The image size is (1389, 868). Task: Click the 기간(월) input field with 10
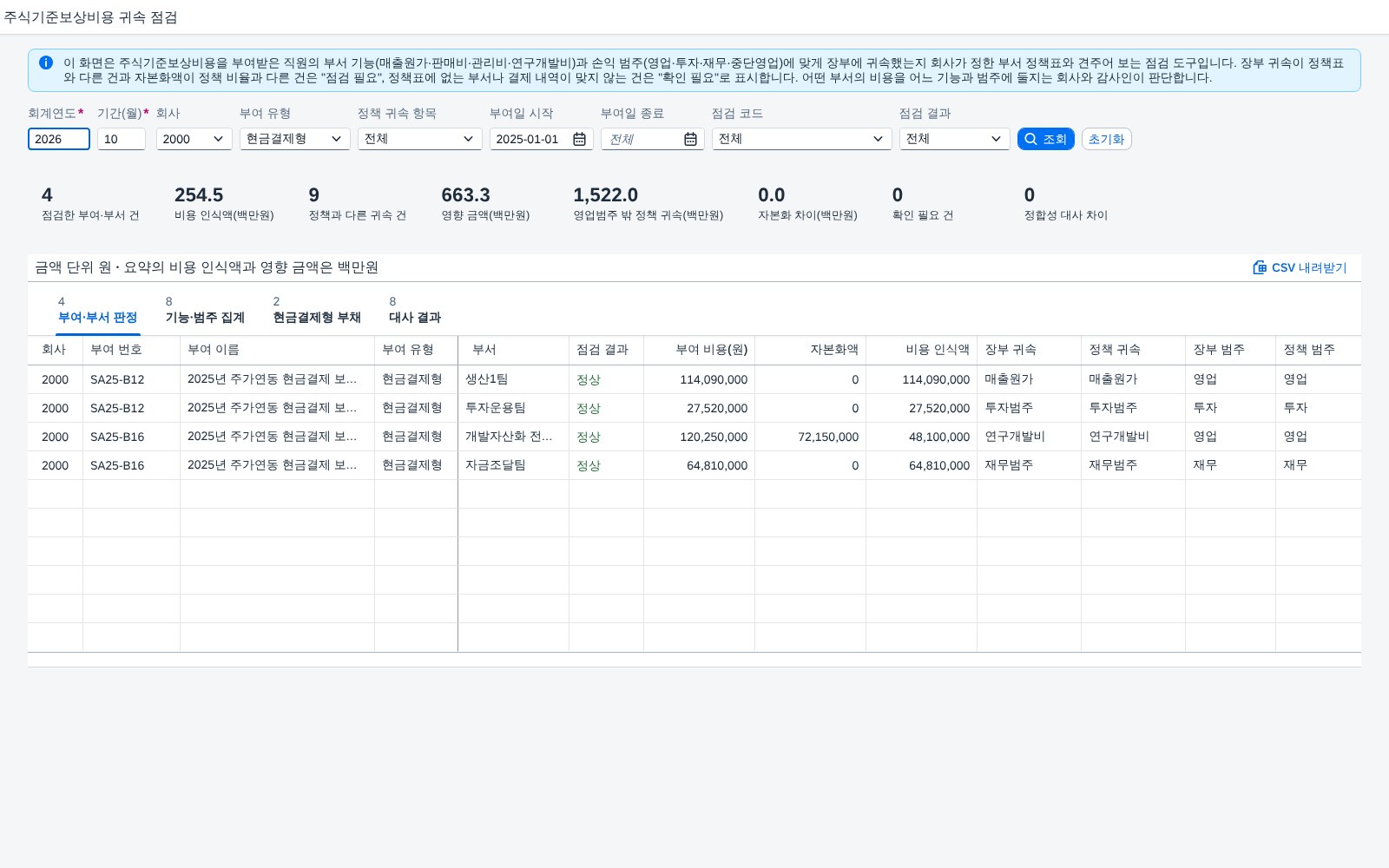click(122, 139)
